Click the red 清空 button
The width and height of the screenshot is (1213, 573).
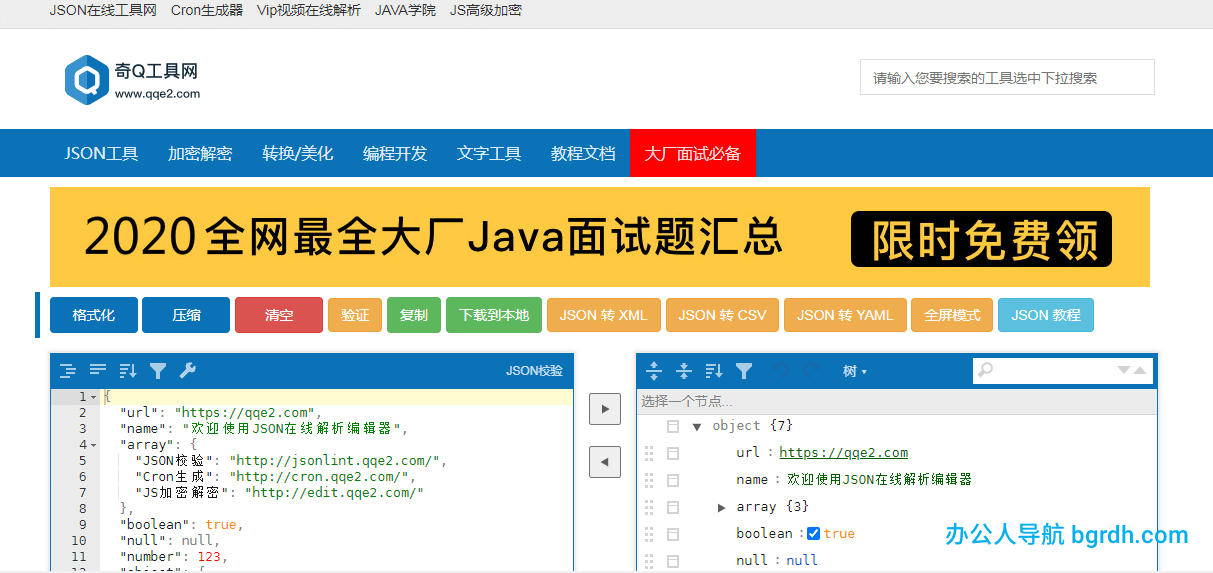(x=279, y=315)
